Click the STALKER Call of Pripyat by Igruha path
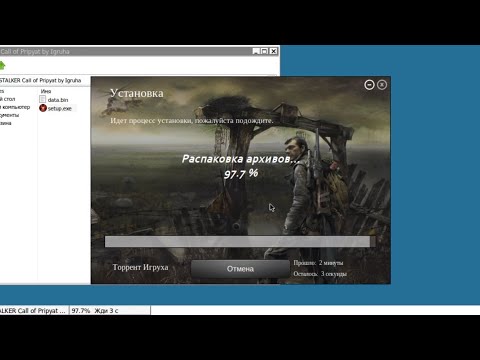480x360 pixels. pos(41,80)
